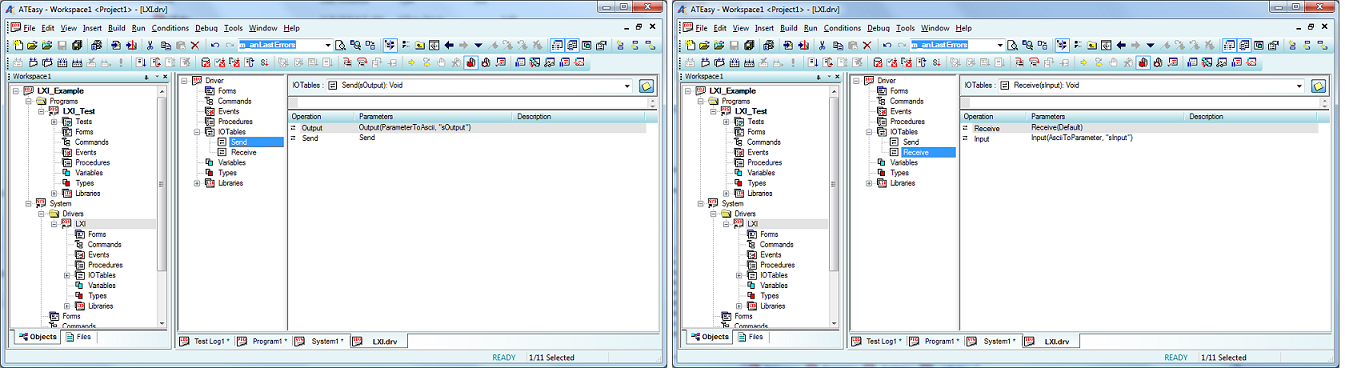
Task: Expand the Libraries node in the left window's driver tree
Action: point(196,183)
